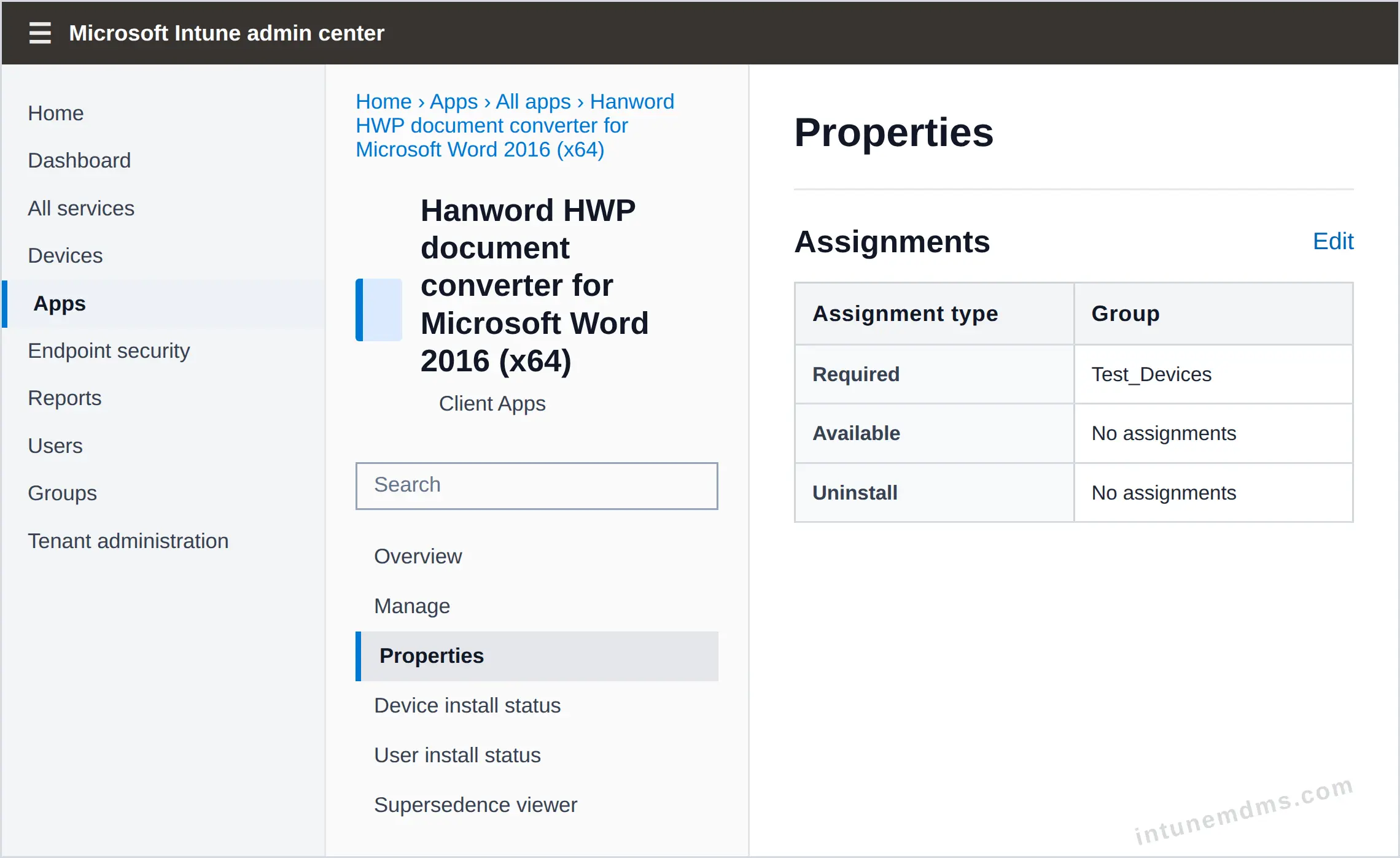1400x858 pixels.
Task: Open User install status
Action: tap(457, 755)
